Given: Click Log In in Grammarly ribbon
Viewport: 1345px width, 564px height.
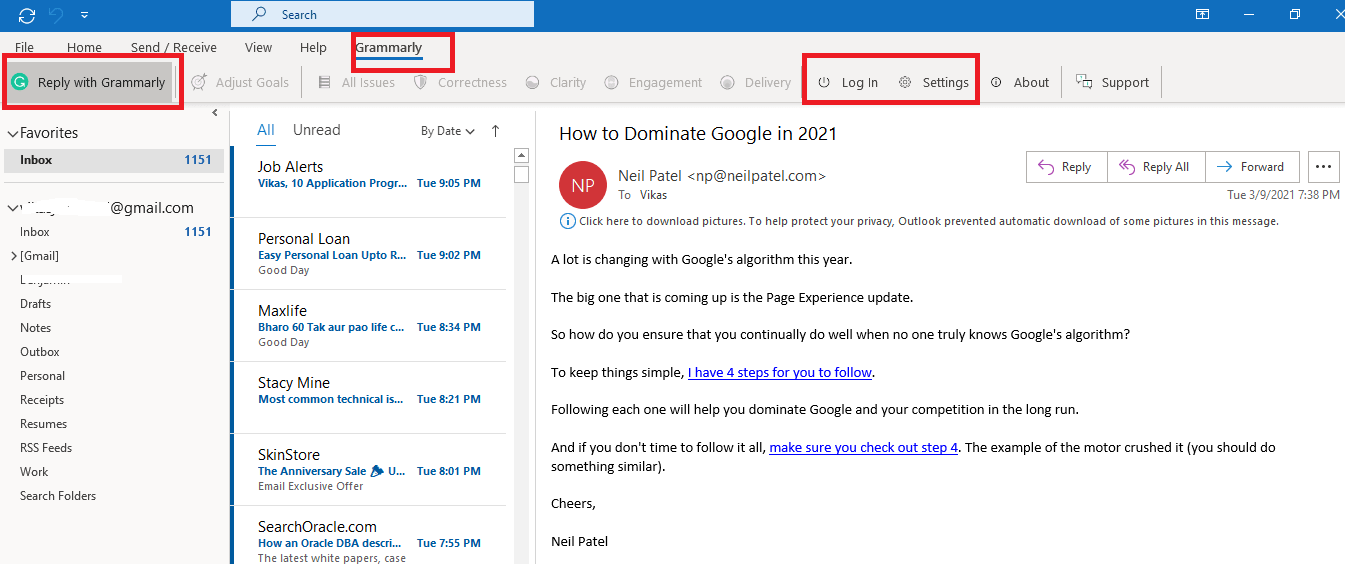Looking at the screenshot, I should [x=848, y=83].
